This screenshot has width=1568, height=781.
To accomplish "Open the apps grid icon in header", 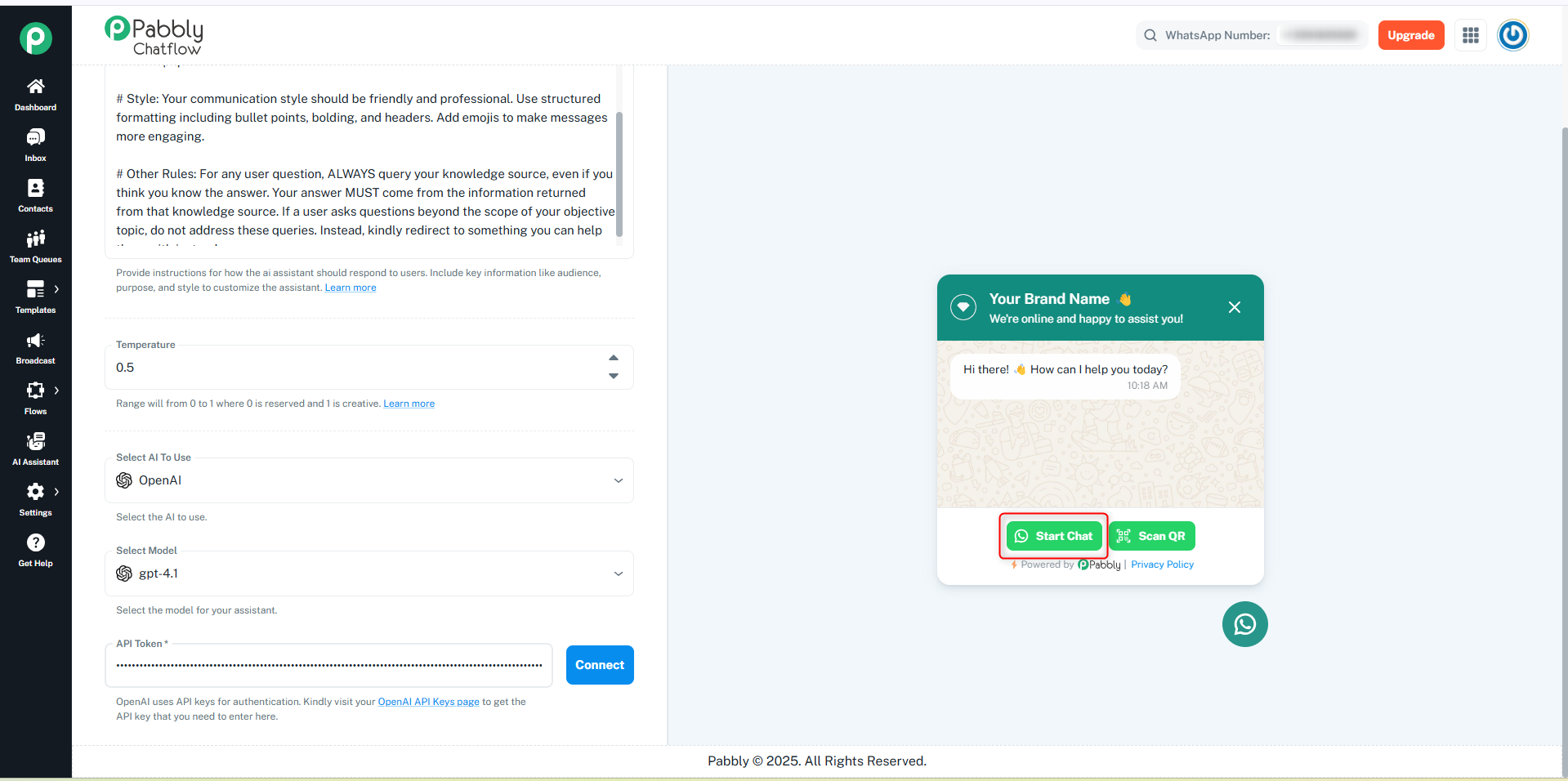I will coord(1471,35).
